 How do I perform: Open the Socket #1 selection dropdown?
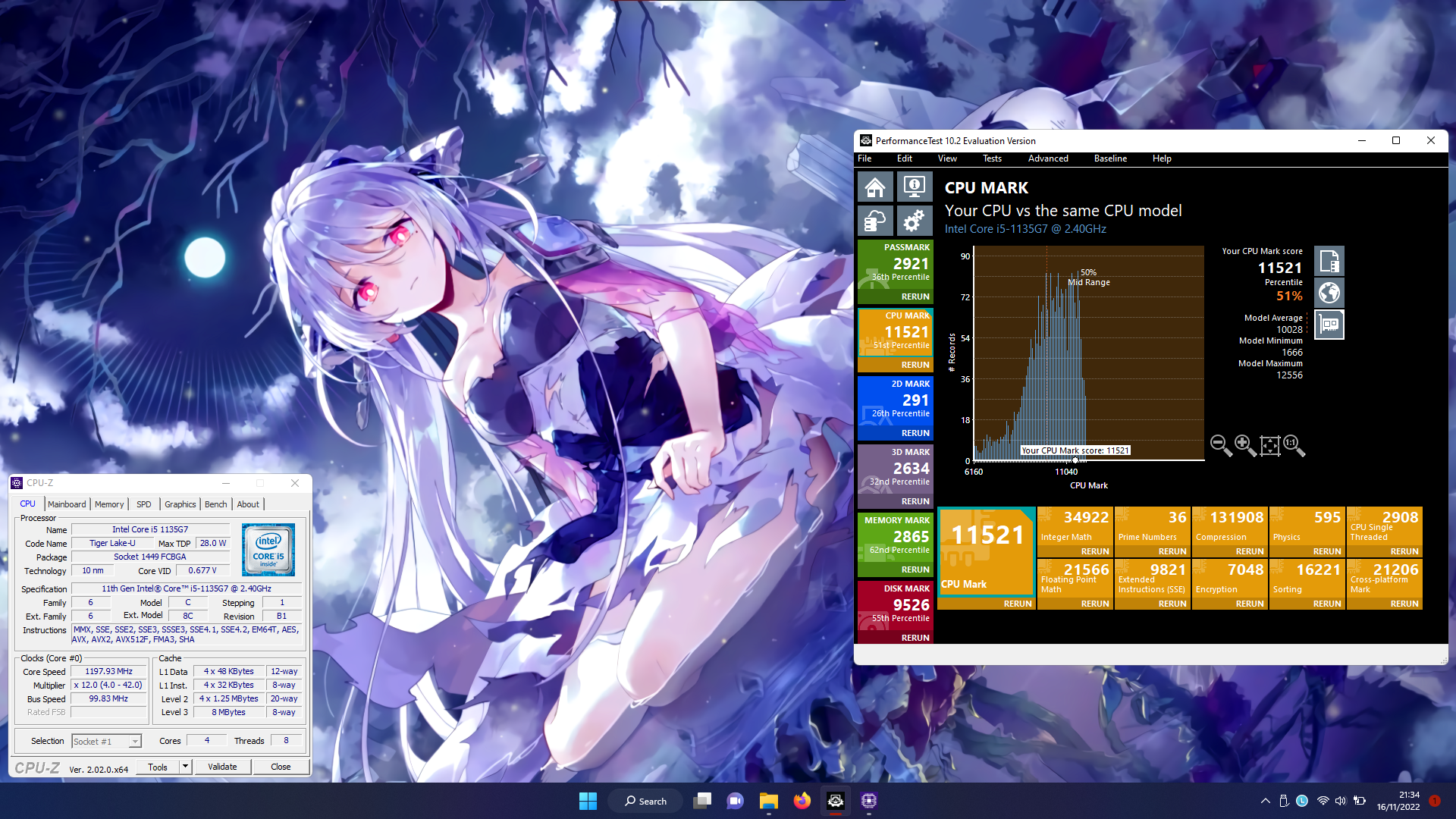pyautogui.click(x=106, y=742)
